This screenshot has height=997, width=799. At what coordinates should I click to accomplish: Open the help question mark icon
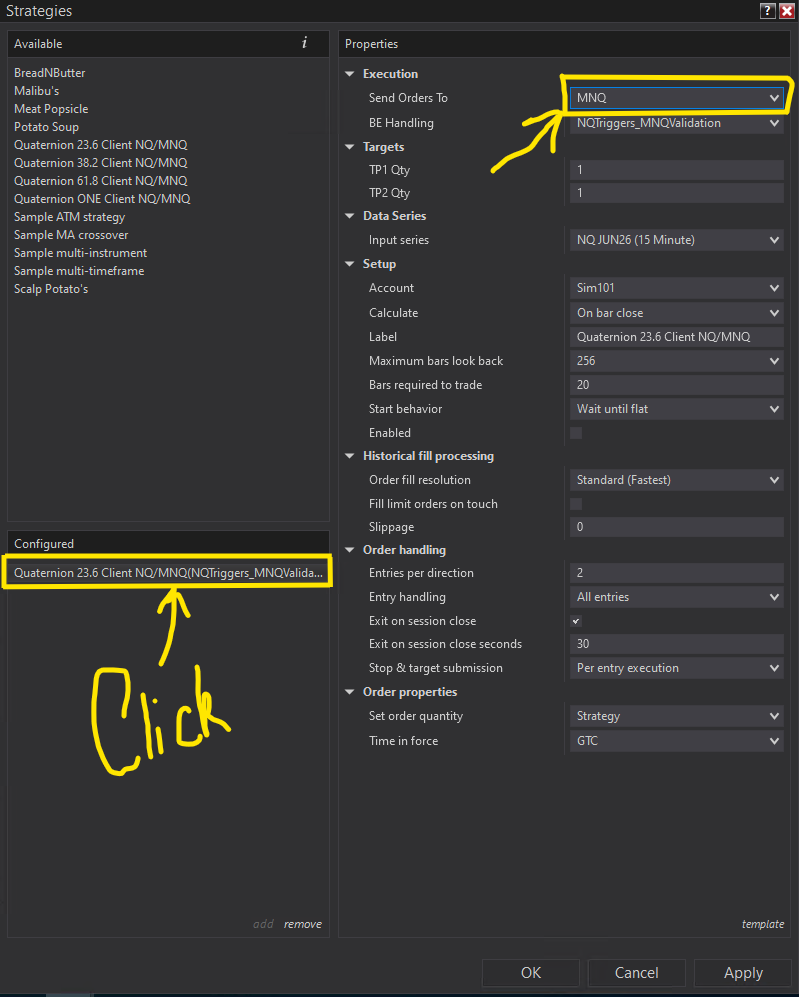click(x=767, y=10)
